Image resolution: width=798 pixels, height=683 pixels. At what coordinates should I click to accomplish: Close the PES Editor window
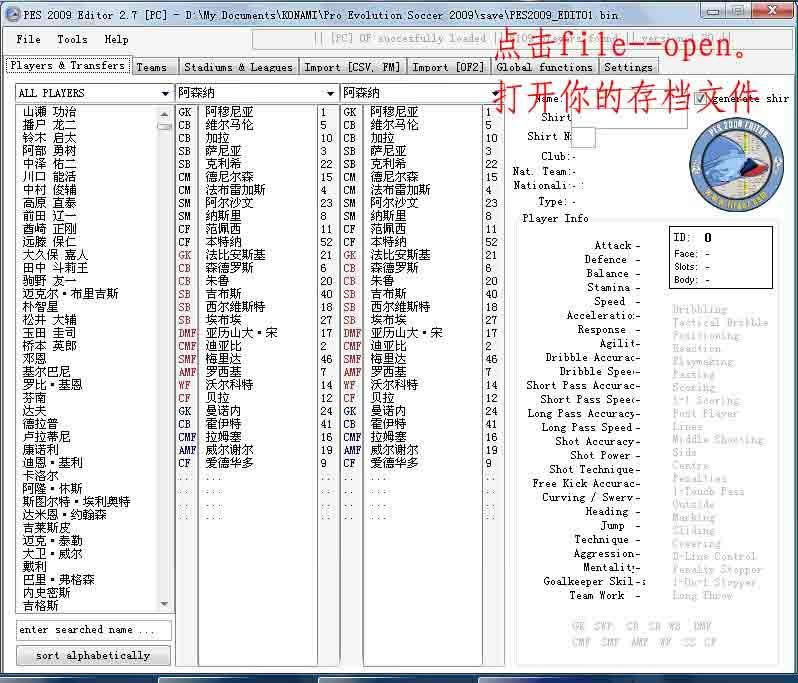[774, 10]
